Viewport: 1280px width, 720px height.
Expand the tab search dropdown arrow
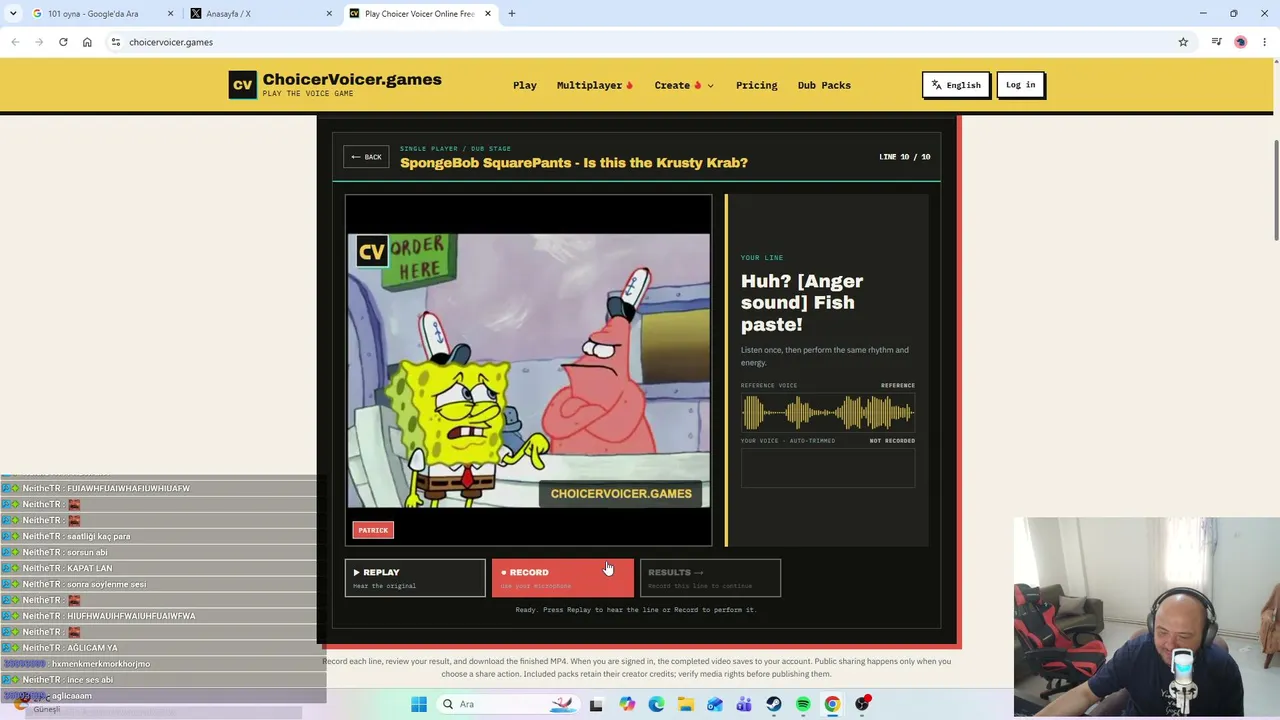pos(13,14)
